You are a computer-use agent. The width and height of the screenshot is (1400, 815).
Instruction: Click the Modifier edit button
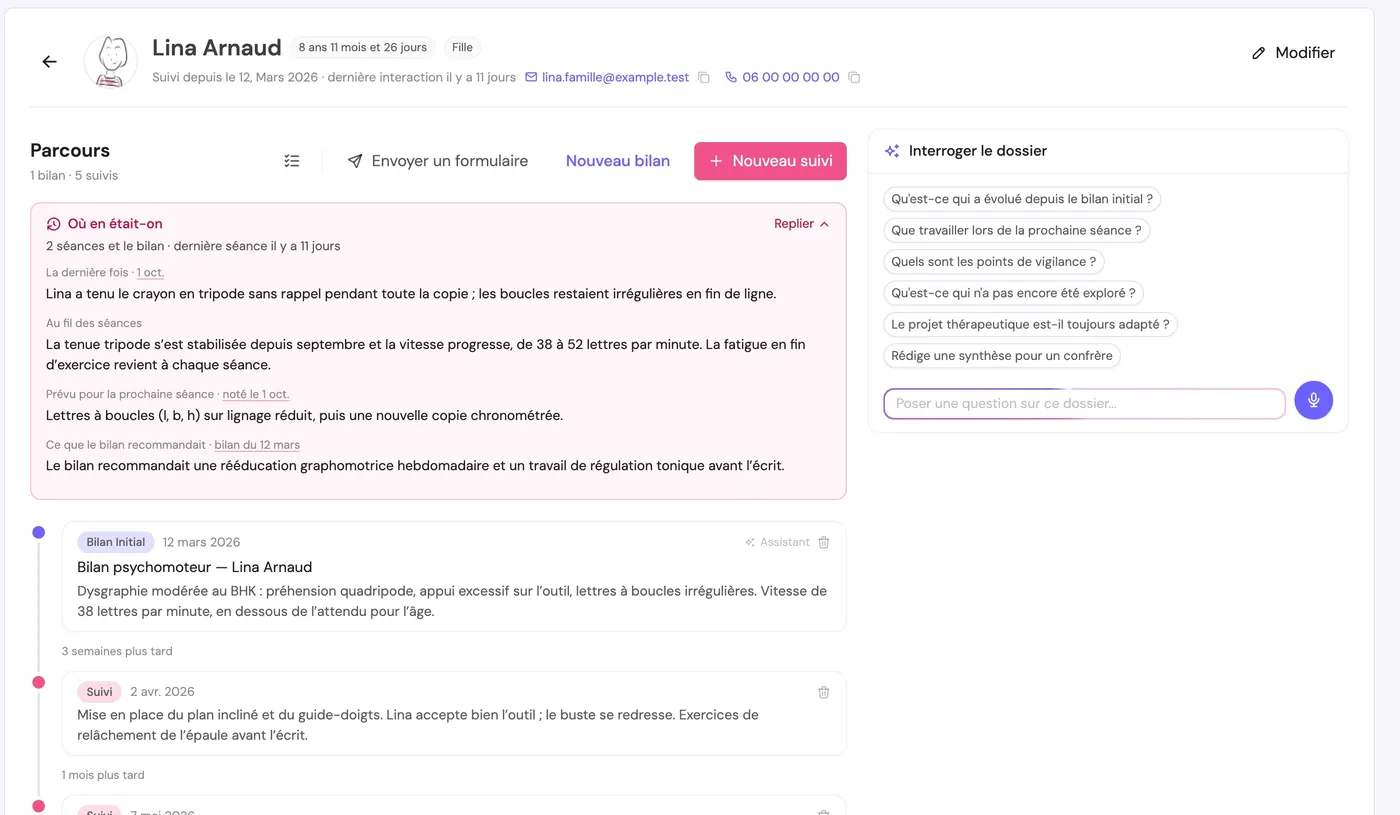(1293, 53)
